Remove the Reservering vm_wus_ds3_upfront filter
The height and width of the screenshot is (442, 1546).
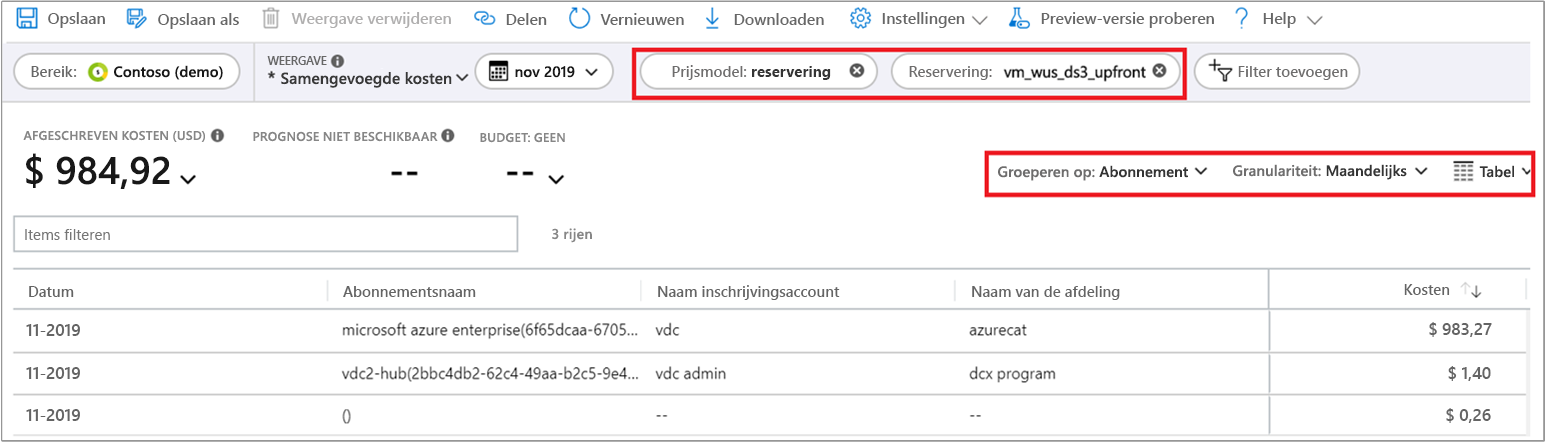coord(1159,71)
